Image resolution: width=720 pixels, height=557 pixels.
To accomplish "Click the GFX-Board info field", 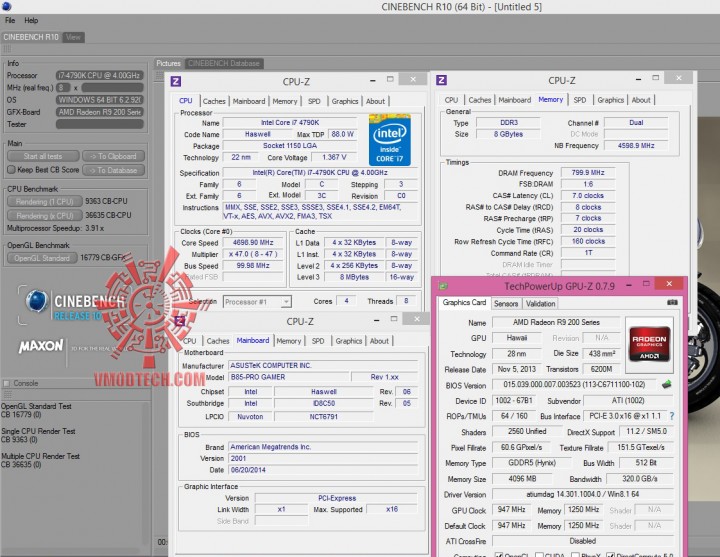I will 100,112.
